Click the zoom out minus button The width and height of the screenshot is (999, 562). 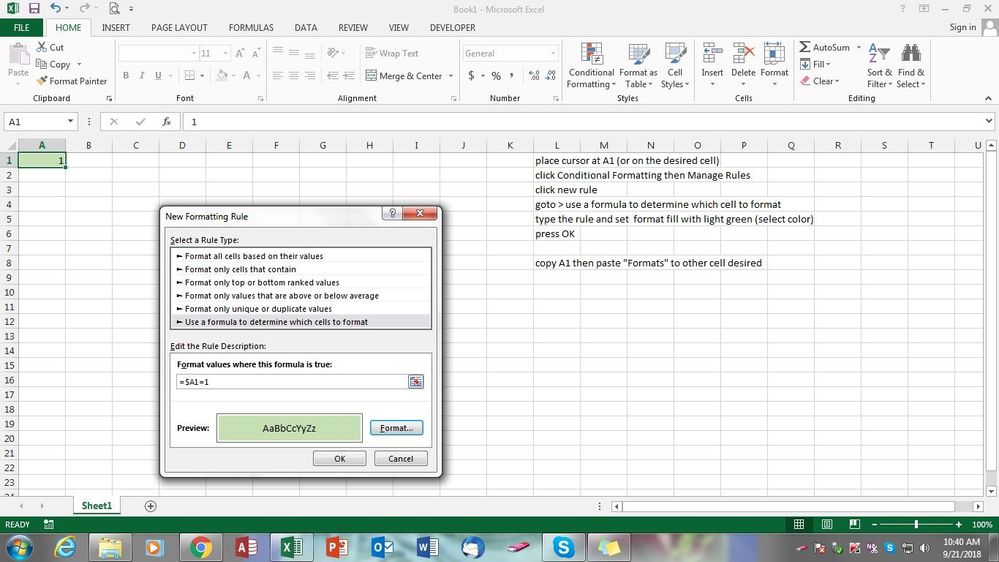point(875,524)
